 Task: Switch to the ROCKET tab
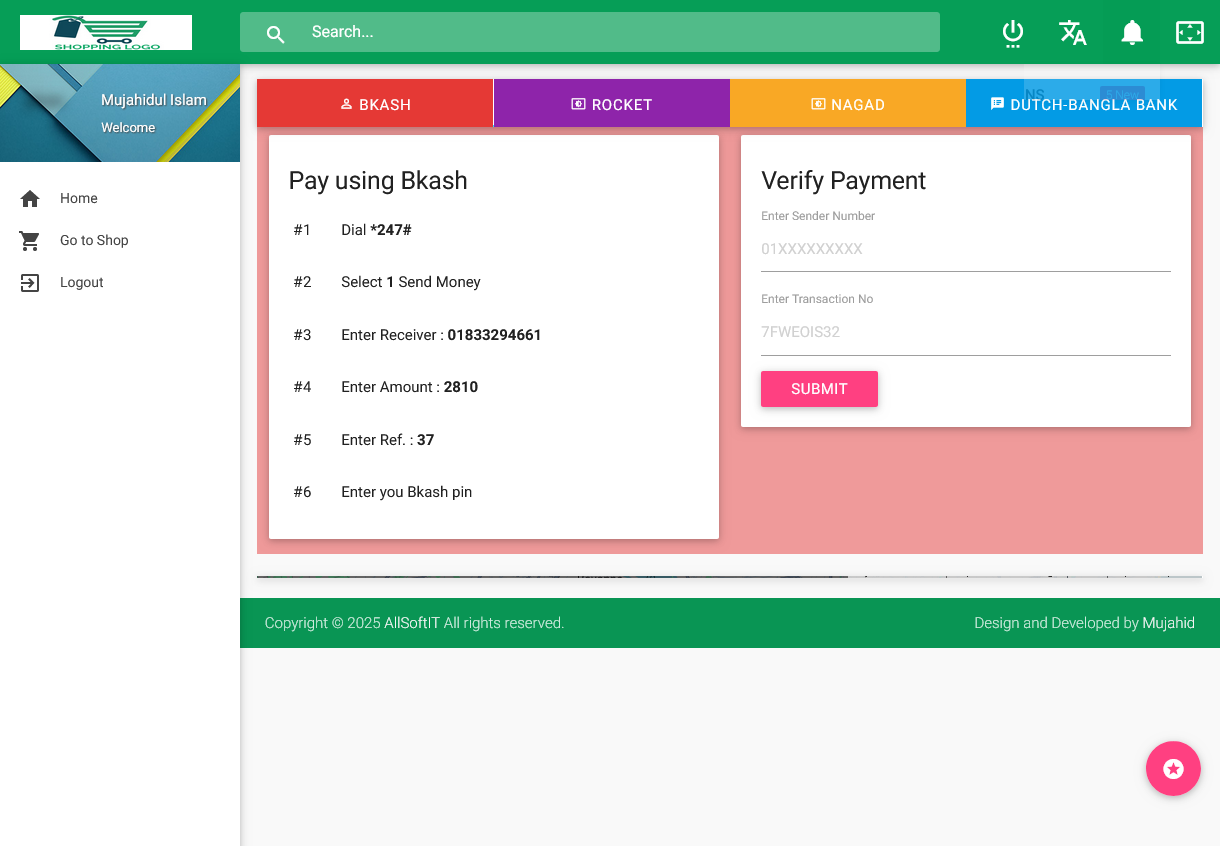612,104
